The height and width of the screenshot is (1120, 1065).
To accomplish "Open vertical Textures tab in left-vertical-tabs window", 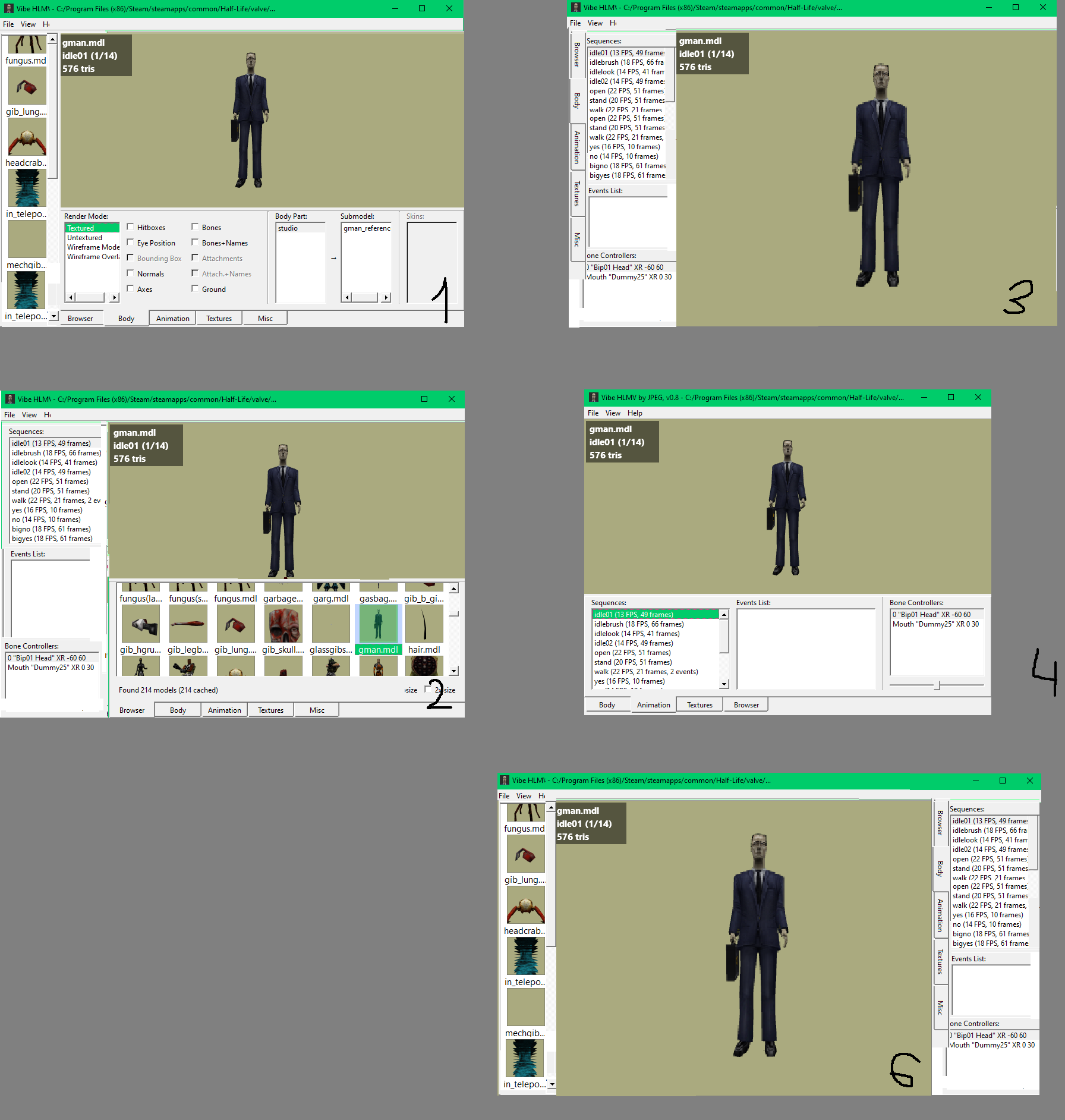I will tap(577, 194).
